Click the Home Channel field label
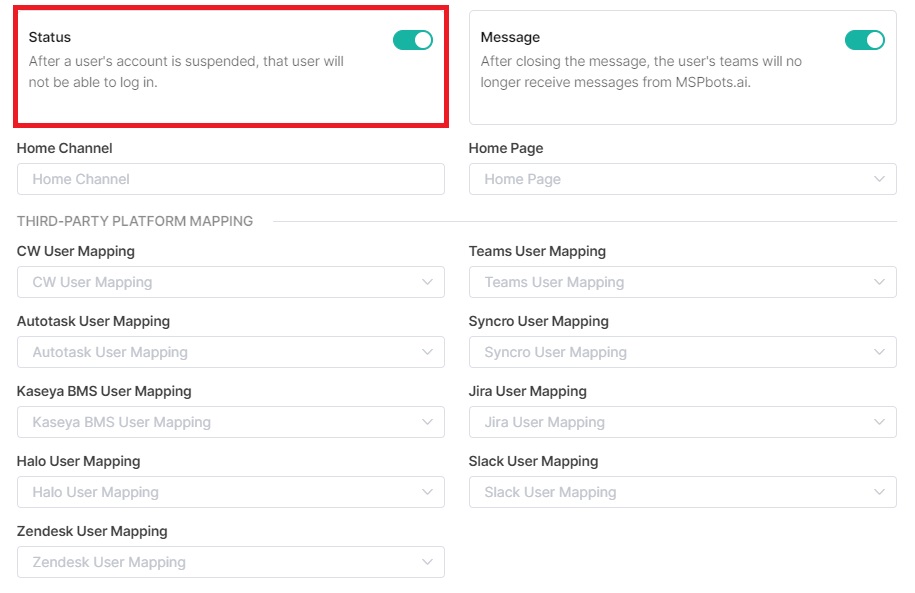The height and width of the screenshot is (593, 915). (65, 148)
